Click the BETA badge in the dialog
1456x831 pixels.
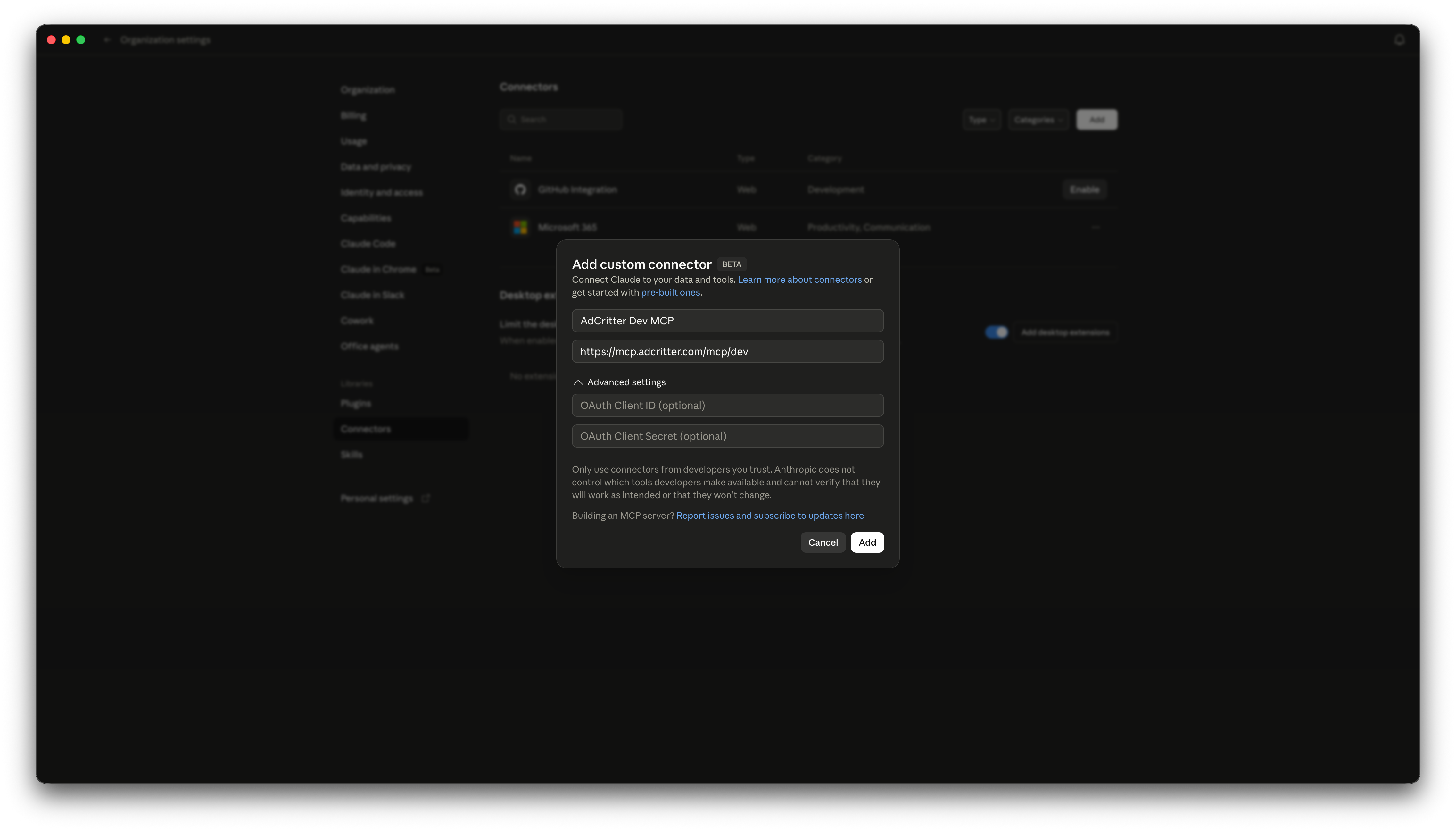[x=732, y=264]
